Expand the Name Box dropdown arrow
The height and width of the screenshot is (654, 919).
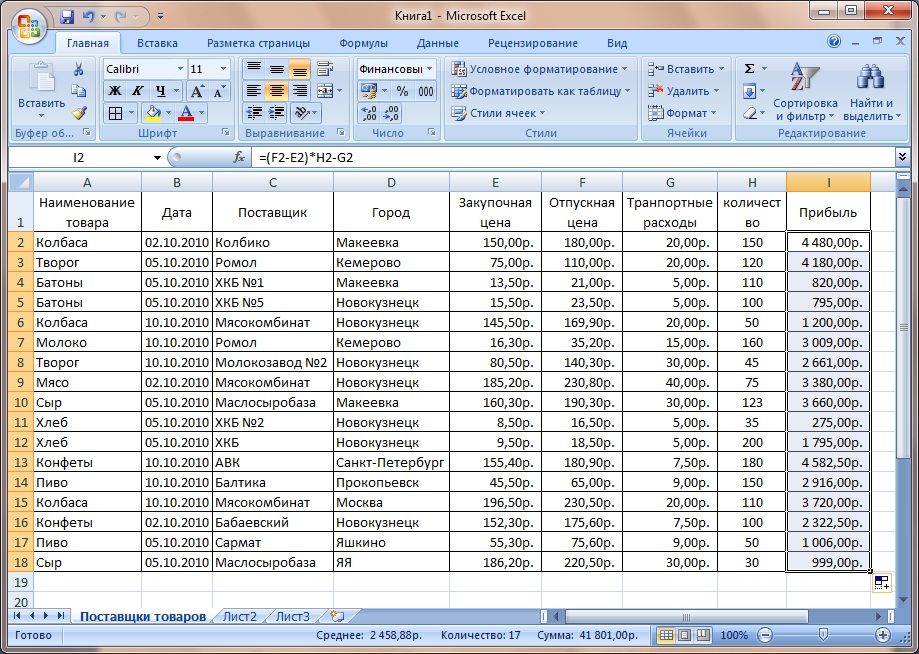coord(157,158)
